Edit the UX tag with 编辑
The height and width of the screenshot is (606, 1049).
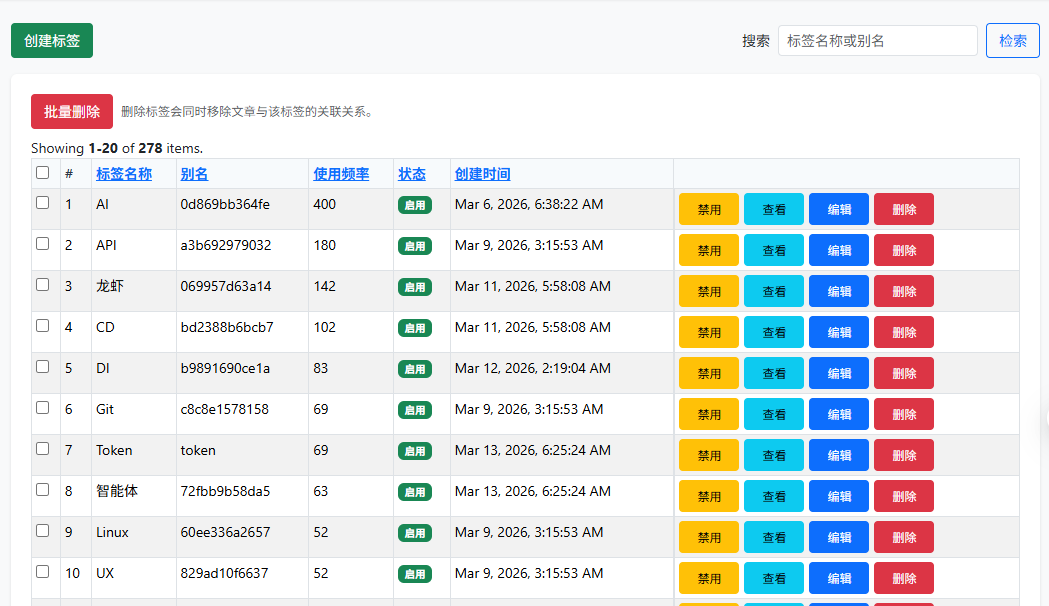839,579
